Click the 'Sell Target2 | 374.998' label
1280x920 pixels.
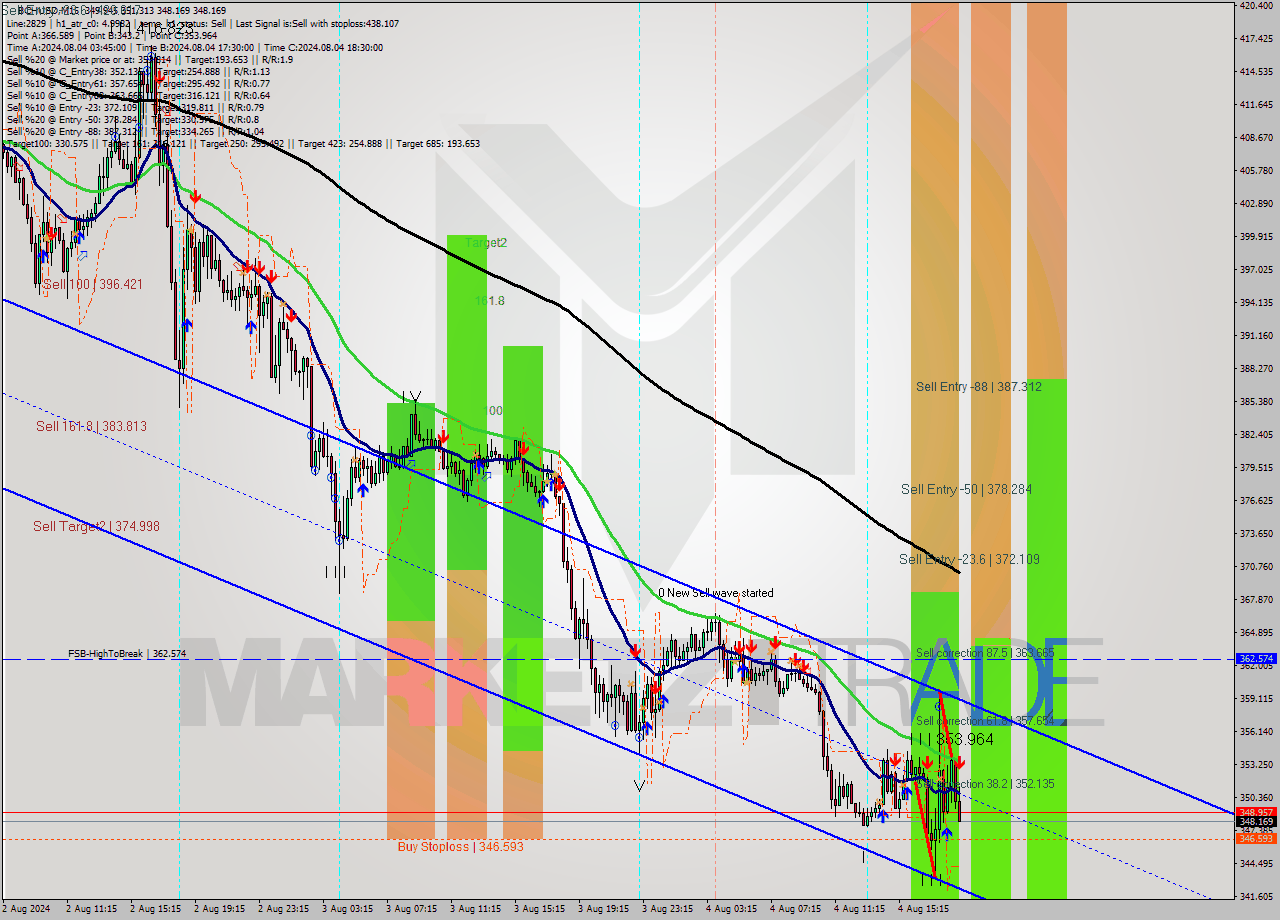(x=96, y=526)
